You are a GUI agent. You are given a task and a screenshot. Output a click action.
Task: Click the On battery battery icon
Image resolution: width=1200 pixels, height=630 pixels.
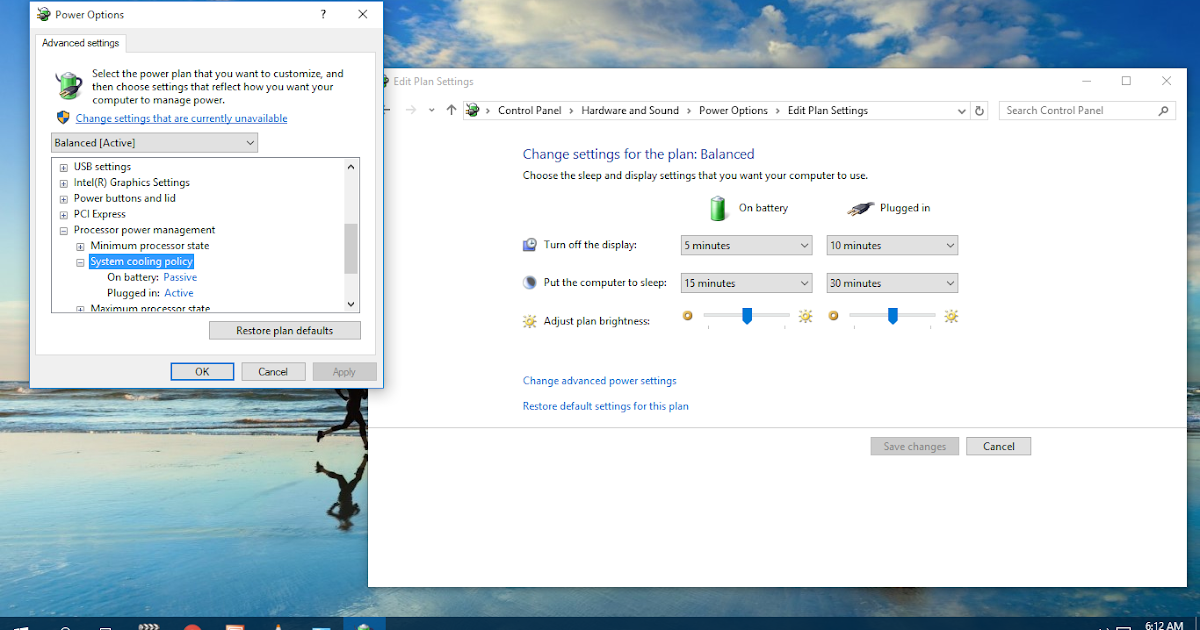(718, 207)
